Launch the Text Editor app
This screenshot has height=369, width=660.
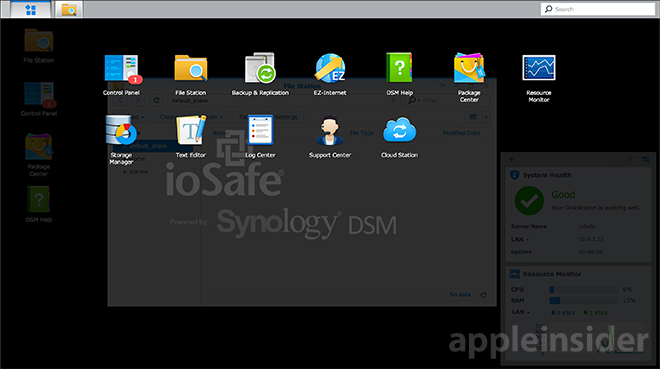tap(191, 137)
